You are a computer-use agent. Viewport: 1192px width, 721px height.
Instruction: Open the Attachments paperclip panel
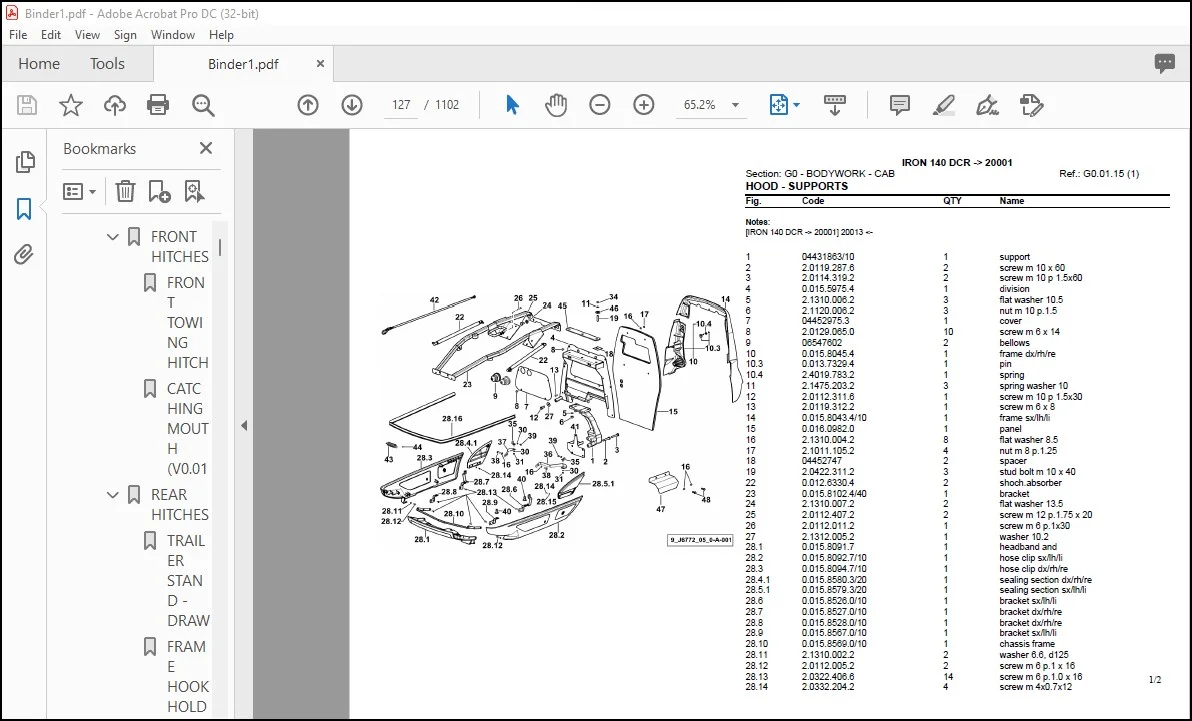click(24, 254)
